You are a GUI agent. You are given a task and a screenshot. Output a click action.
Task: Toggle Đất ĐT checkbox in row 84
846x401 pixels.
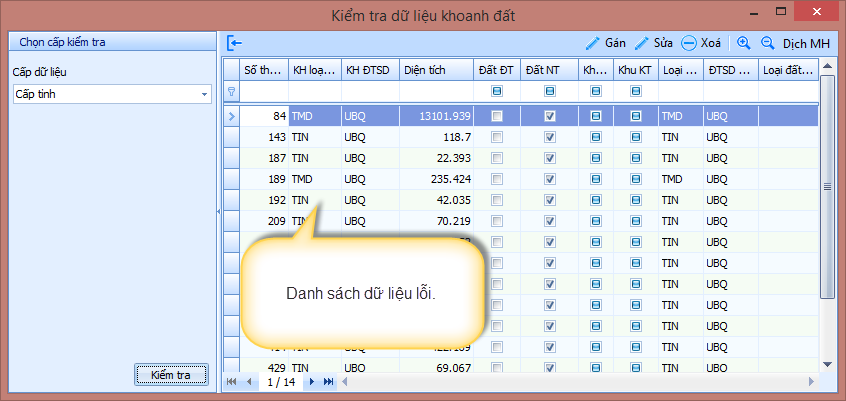[497, 116]
